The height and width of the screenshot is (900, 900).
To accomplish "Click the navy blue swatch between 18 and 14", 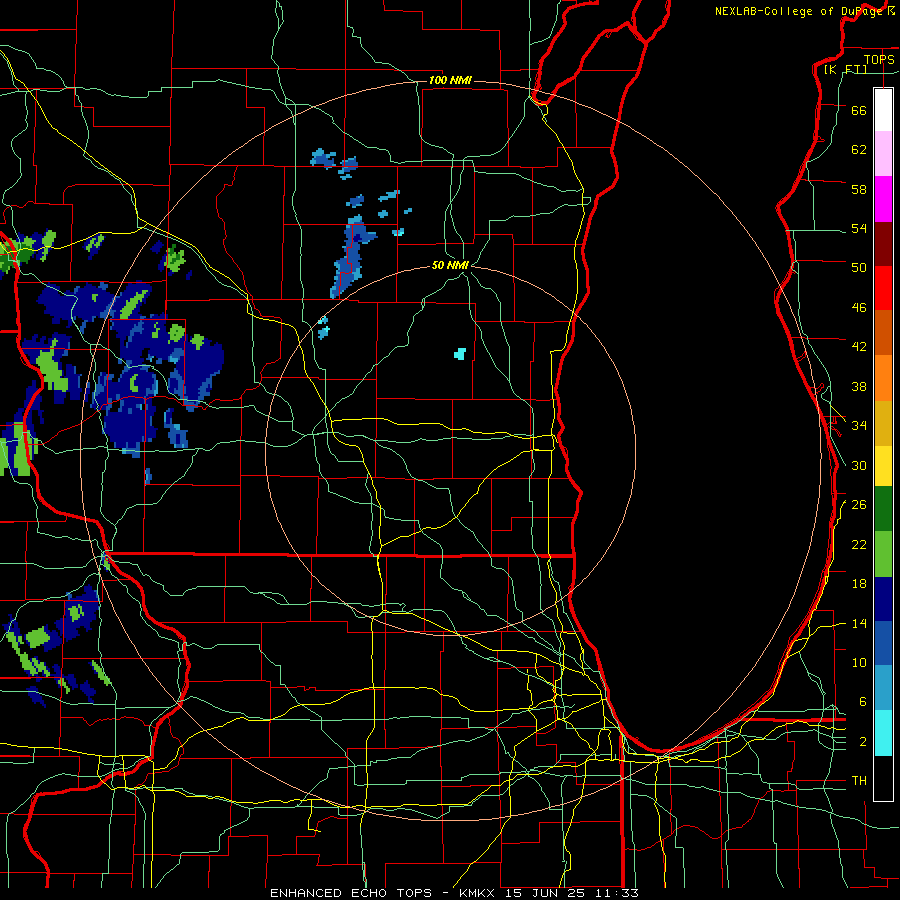I will click(x=883, y=599).
